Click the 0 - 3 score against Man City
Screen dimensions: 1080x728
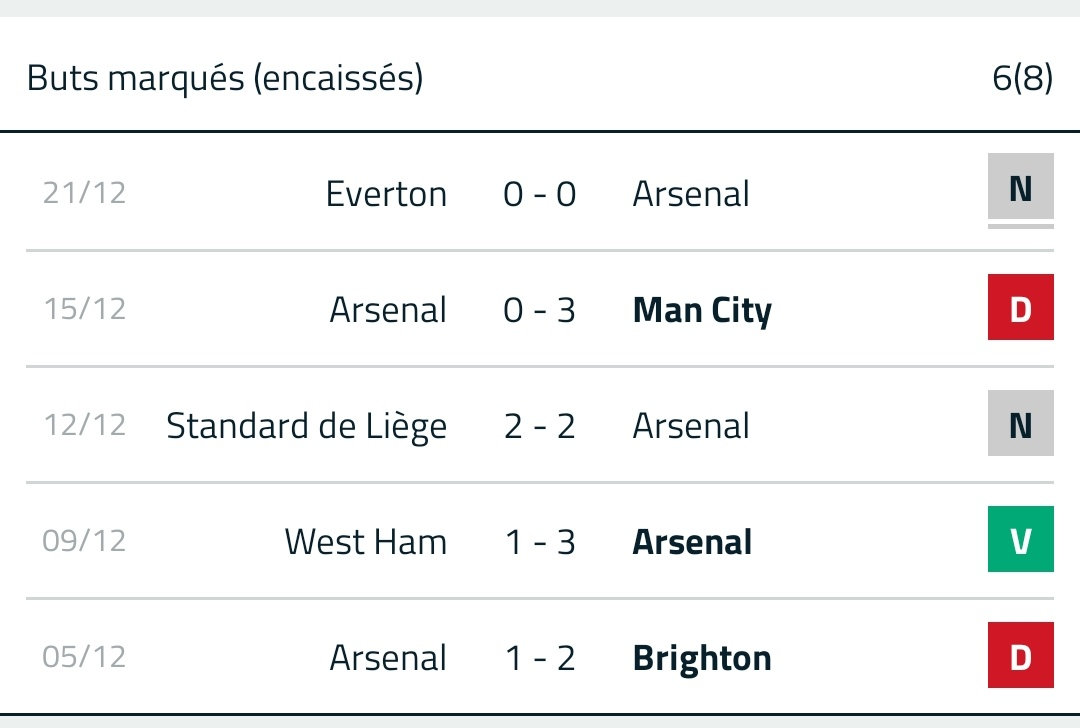point(539,310)
